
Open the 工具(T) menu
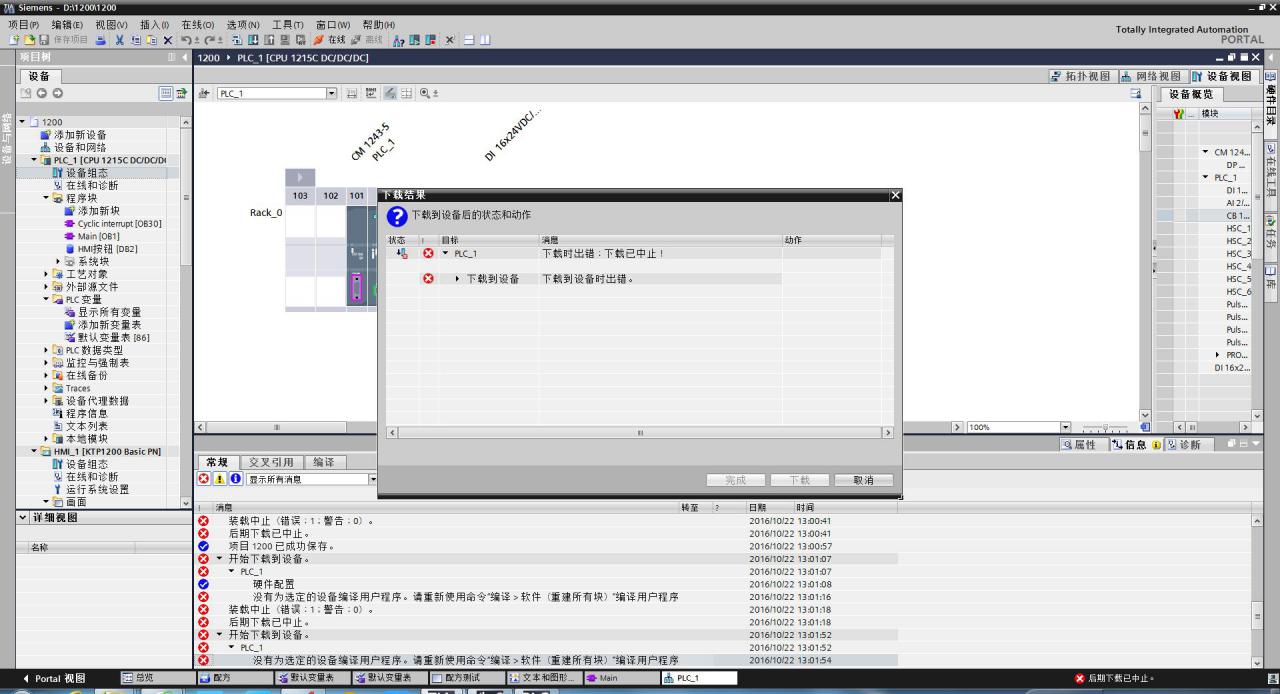288,24
